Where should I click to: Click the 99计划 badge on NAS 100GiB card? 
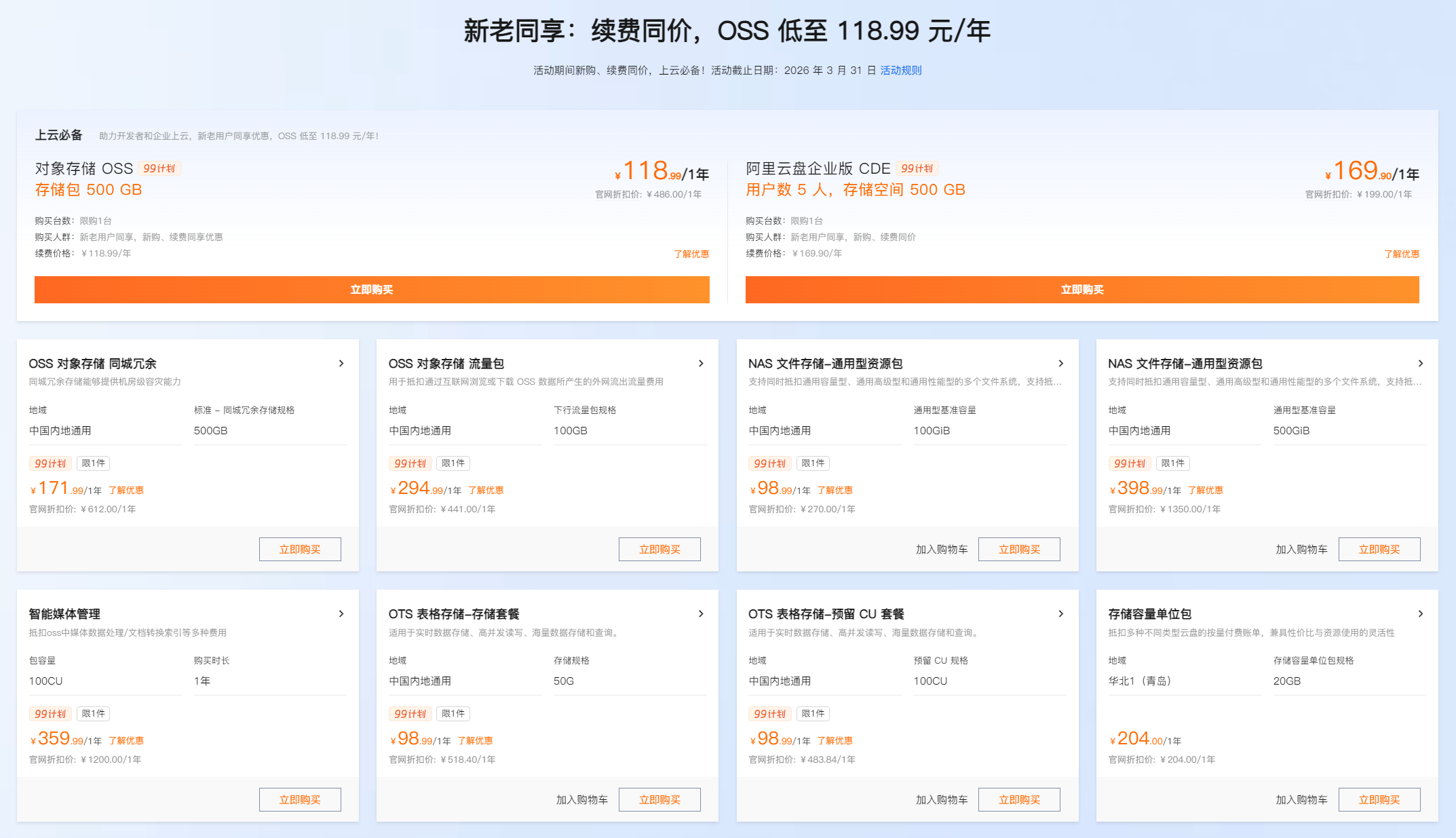pos(770,463)
